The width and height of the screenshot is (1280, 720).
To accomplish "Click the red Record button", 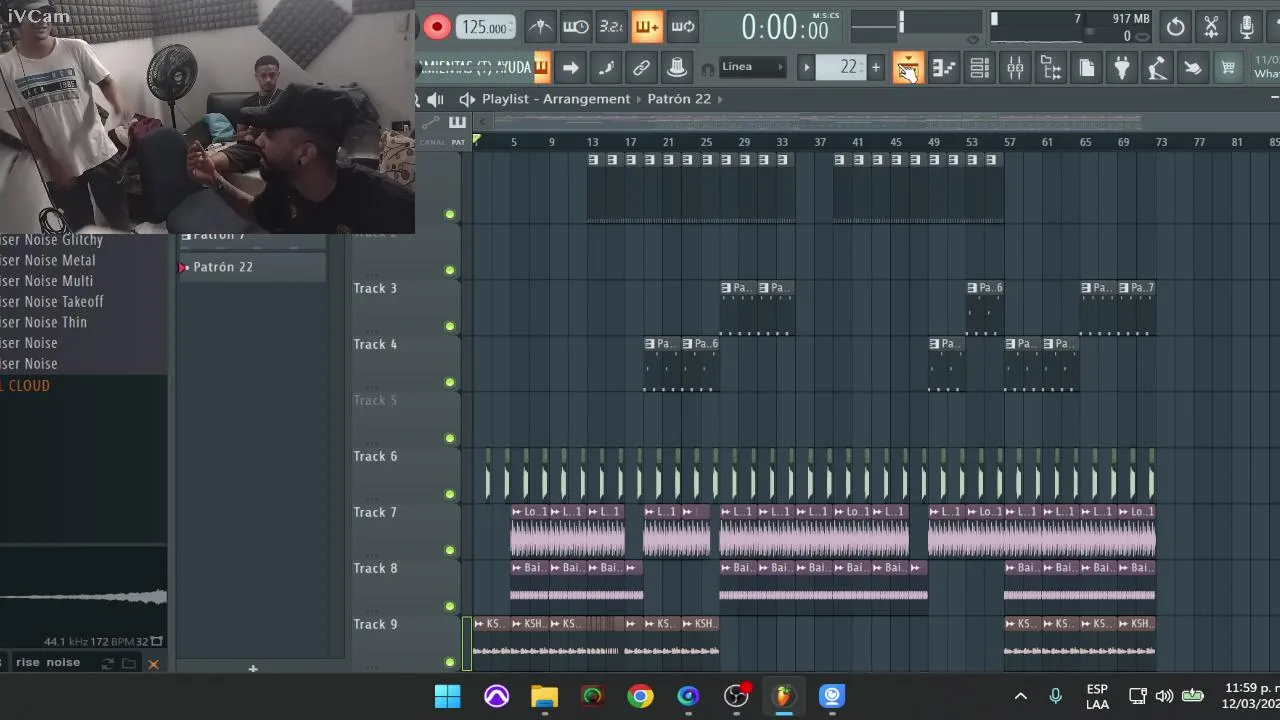I will [x=437, y=27].
